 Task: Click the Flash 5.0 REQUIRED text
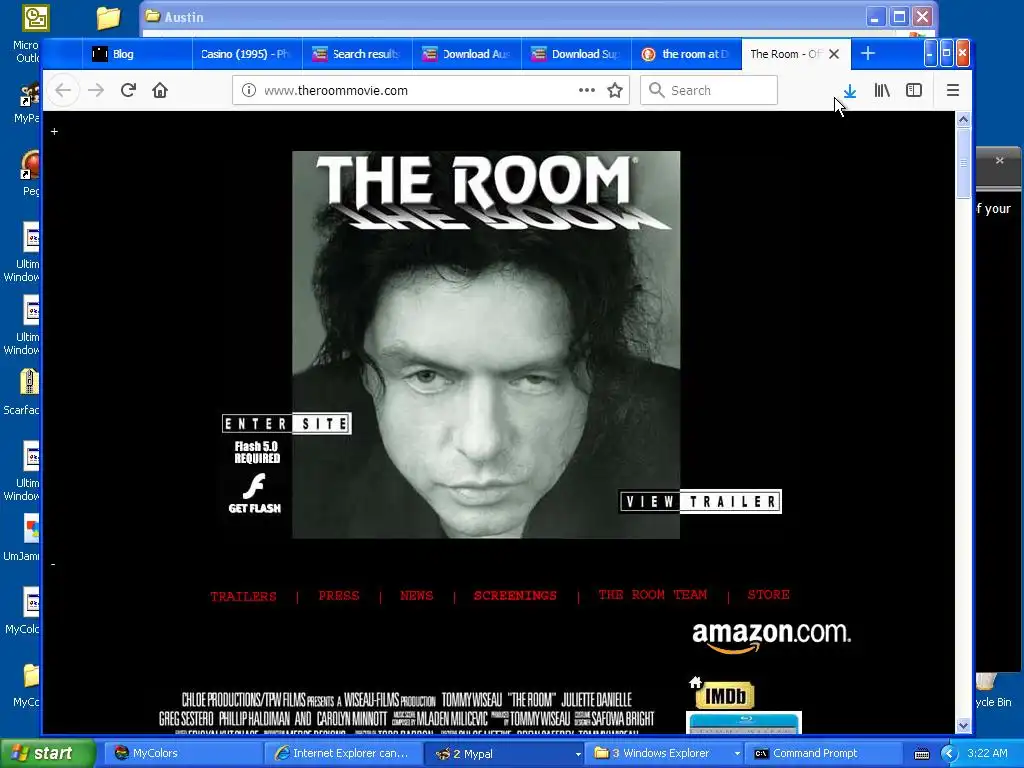coord(257,452)
